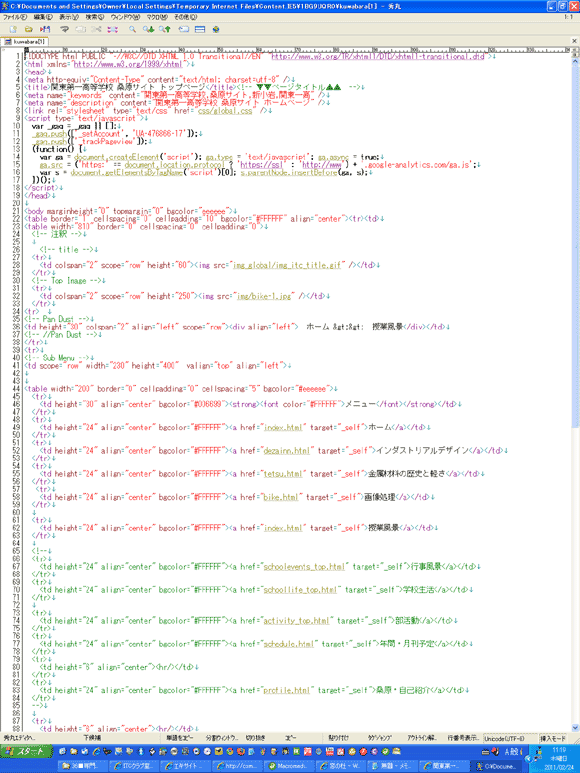Follow the schoollife_top.html link

[x=300, y=590]
